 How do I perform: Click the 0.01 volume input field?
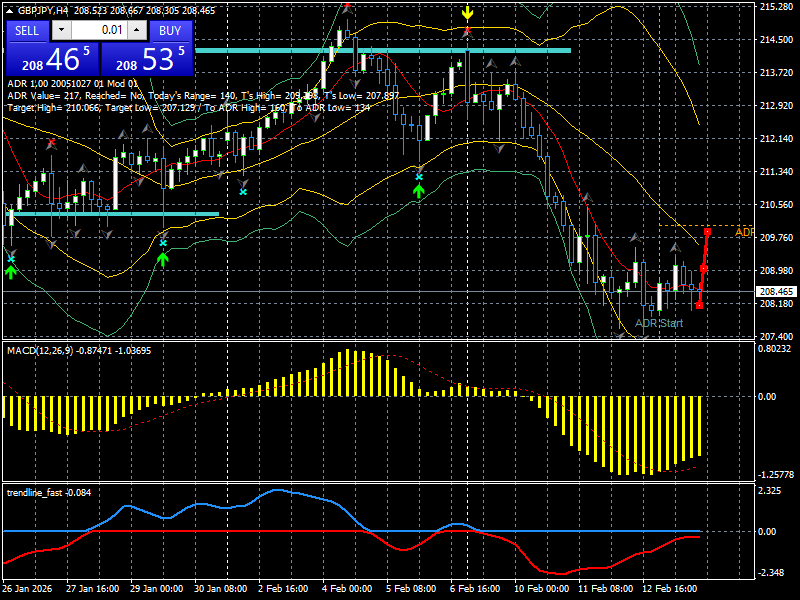click(99, 30)
